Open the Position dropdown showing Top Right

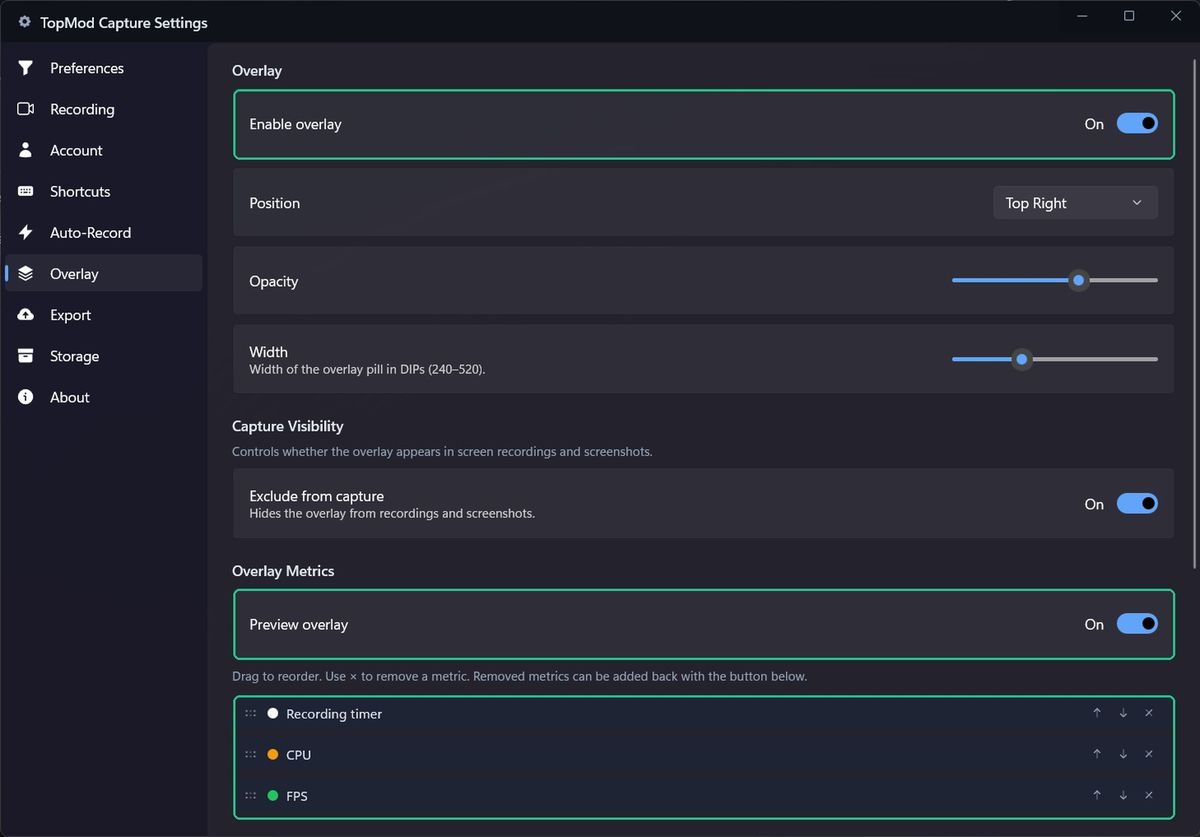(1075, 202)
